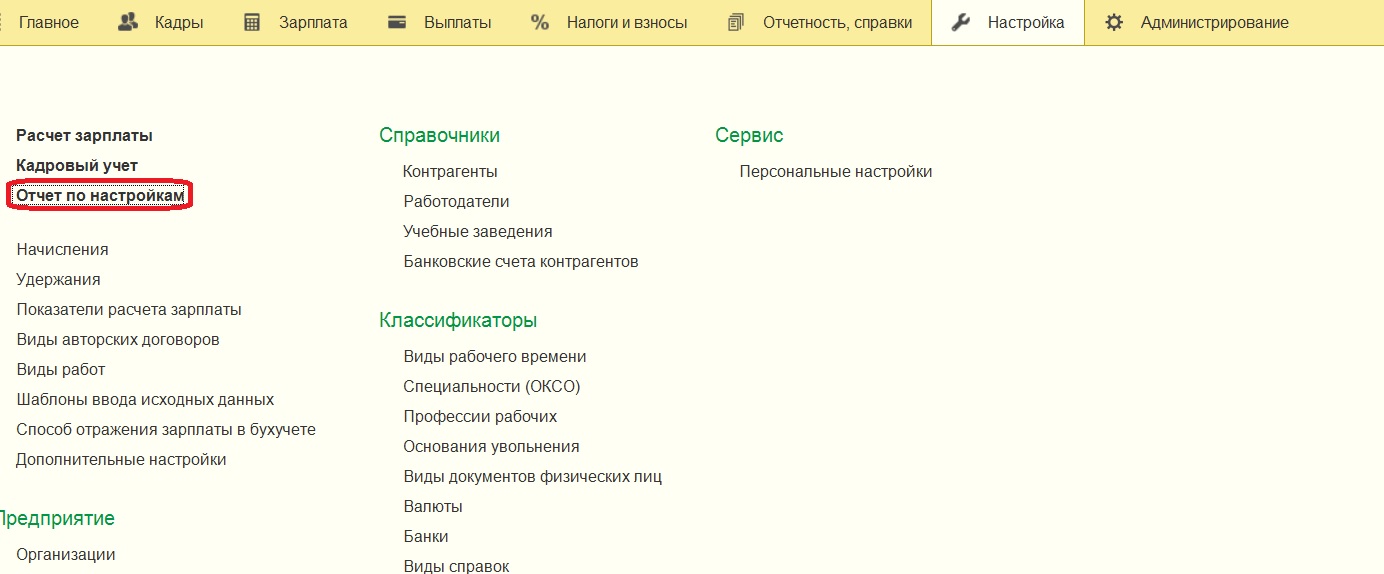The height and width of the screenshot is (574, 1384).
Task: Click the people icon beside Кадры
Action: point(128,22)
